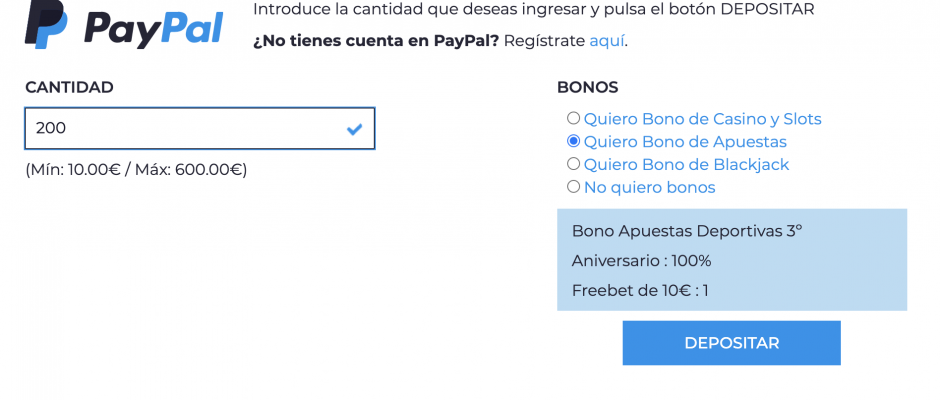This screenshot has height=400, width=940.
Task: Click the Mín/Máx deposit limits text
Action: tap(136, 170)
